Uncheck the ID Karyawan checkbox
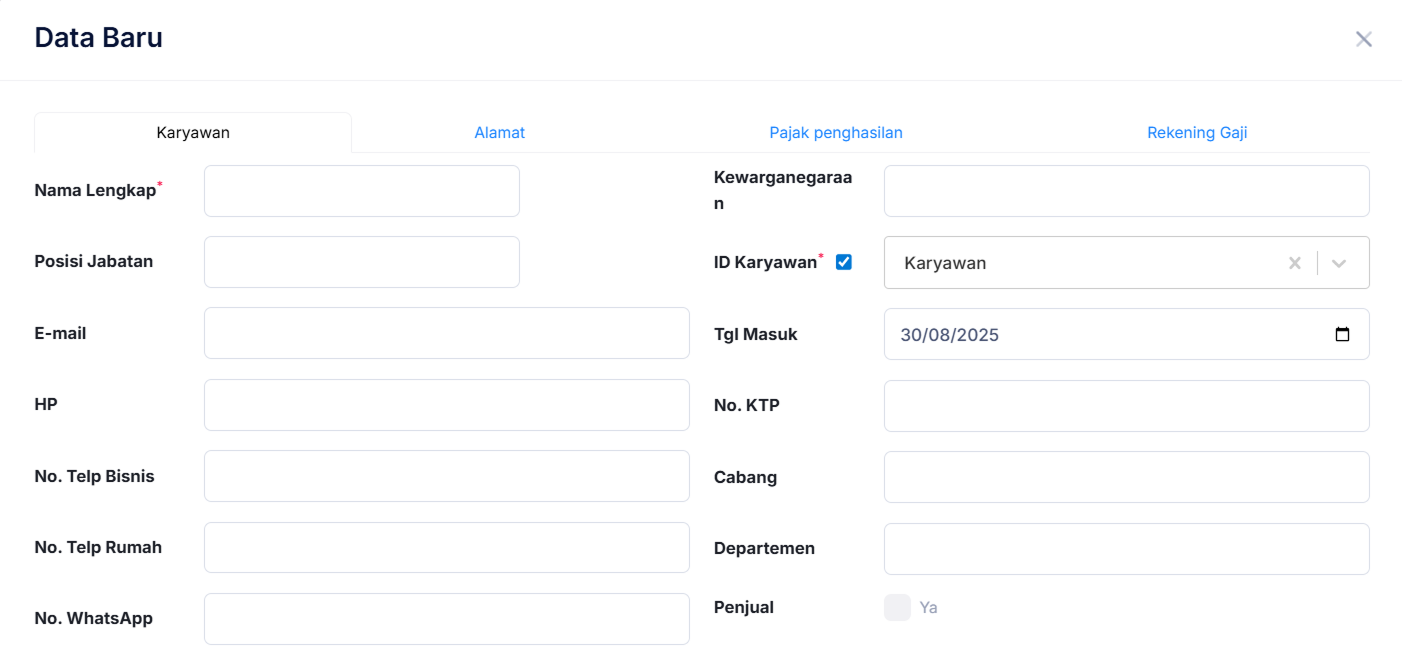This screenshot has height=652, width=1402. (x=844, y=262)
